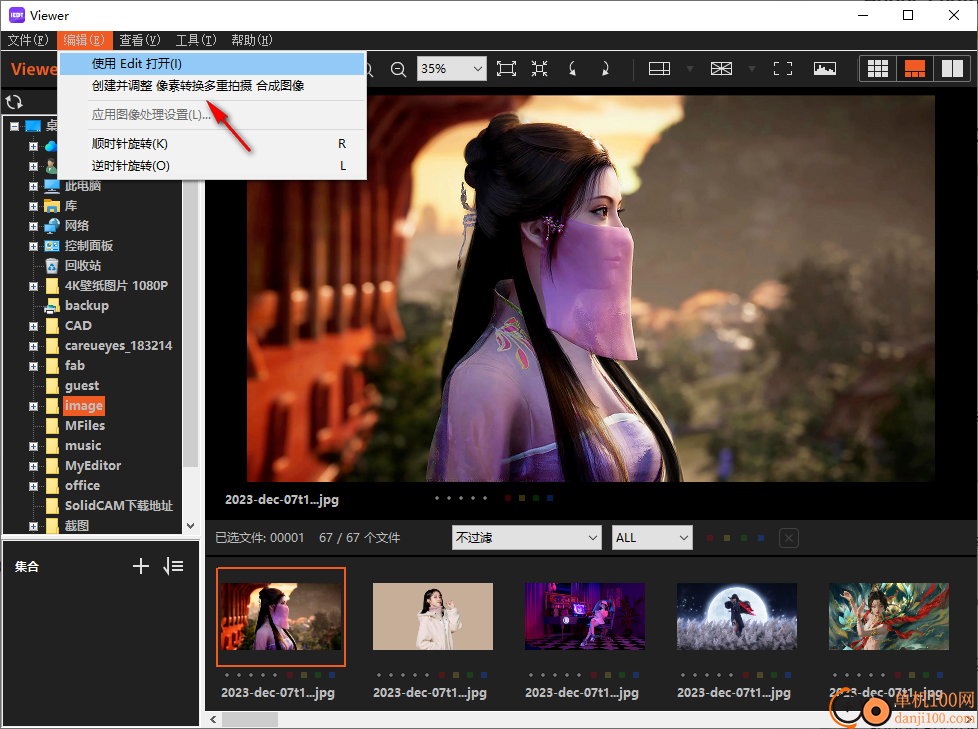This screenshot has width=978, height=729.
Task: Select the 网络 tree item
Action: coord(77,226)
